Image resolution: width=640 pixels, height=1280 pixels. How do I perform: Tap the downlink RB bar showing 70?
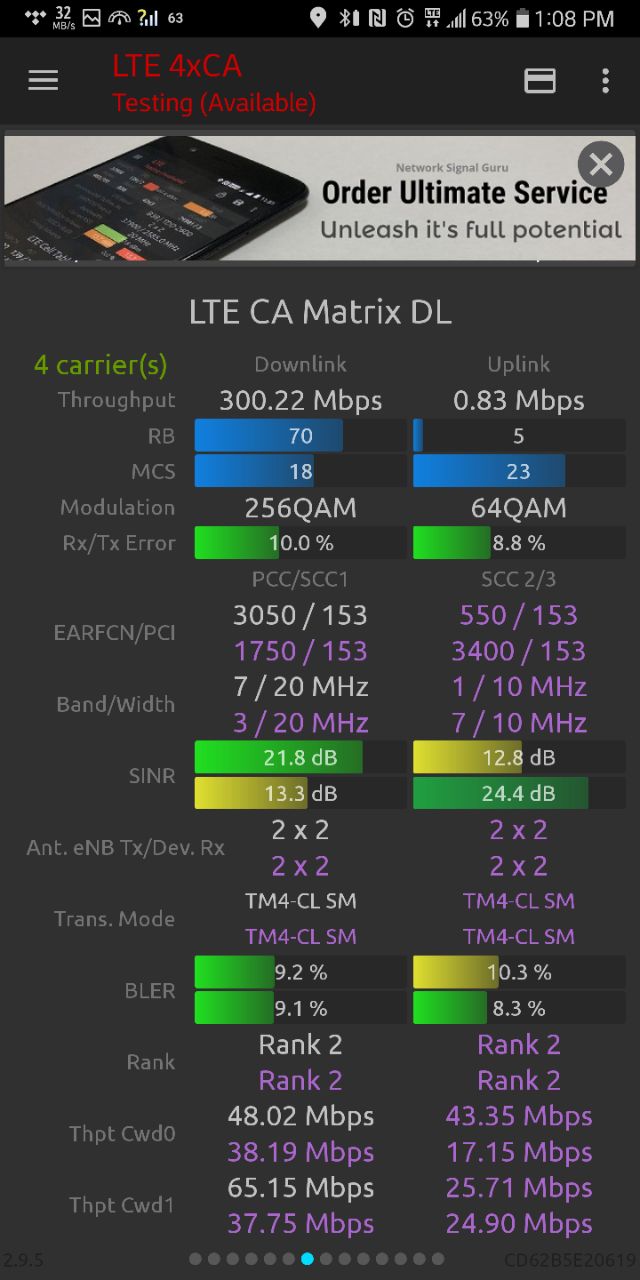pyautogui.click(x=300, y=436)
